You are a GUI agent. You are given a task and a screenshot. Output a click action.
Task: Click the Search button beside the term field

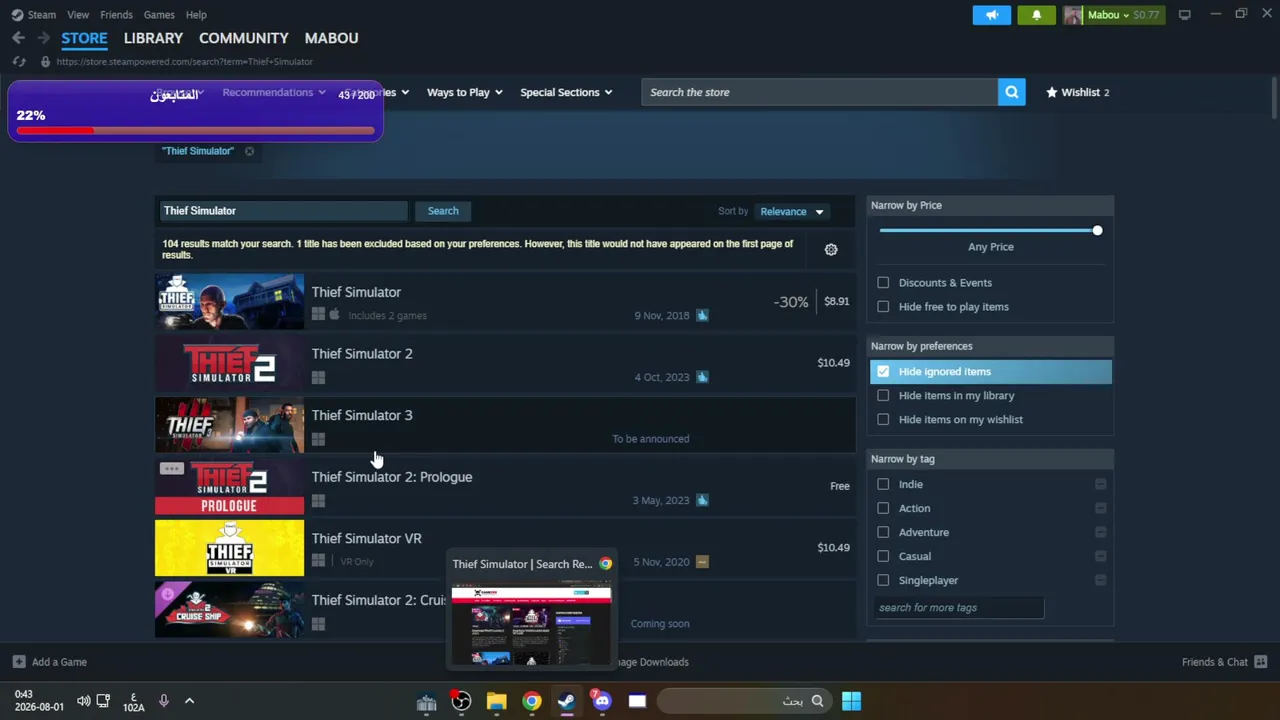[x=443, y=211]
